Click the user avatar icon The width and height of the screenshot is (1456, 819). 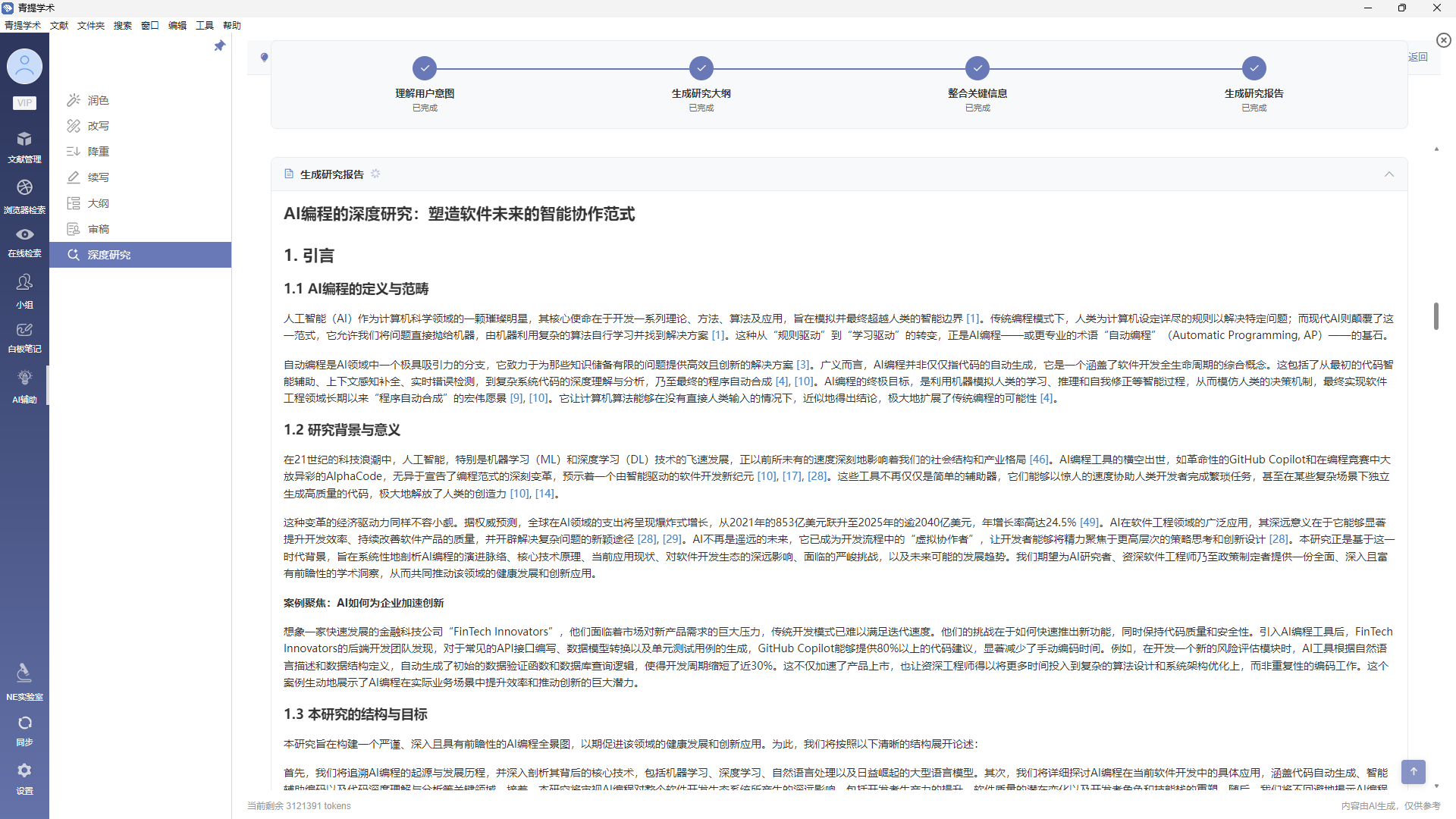pos(24,67)
